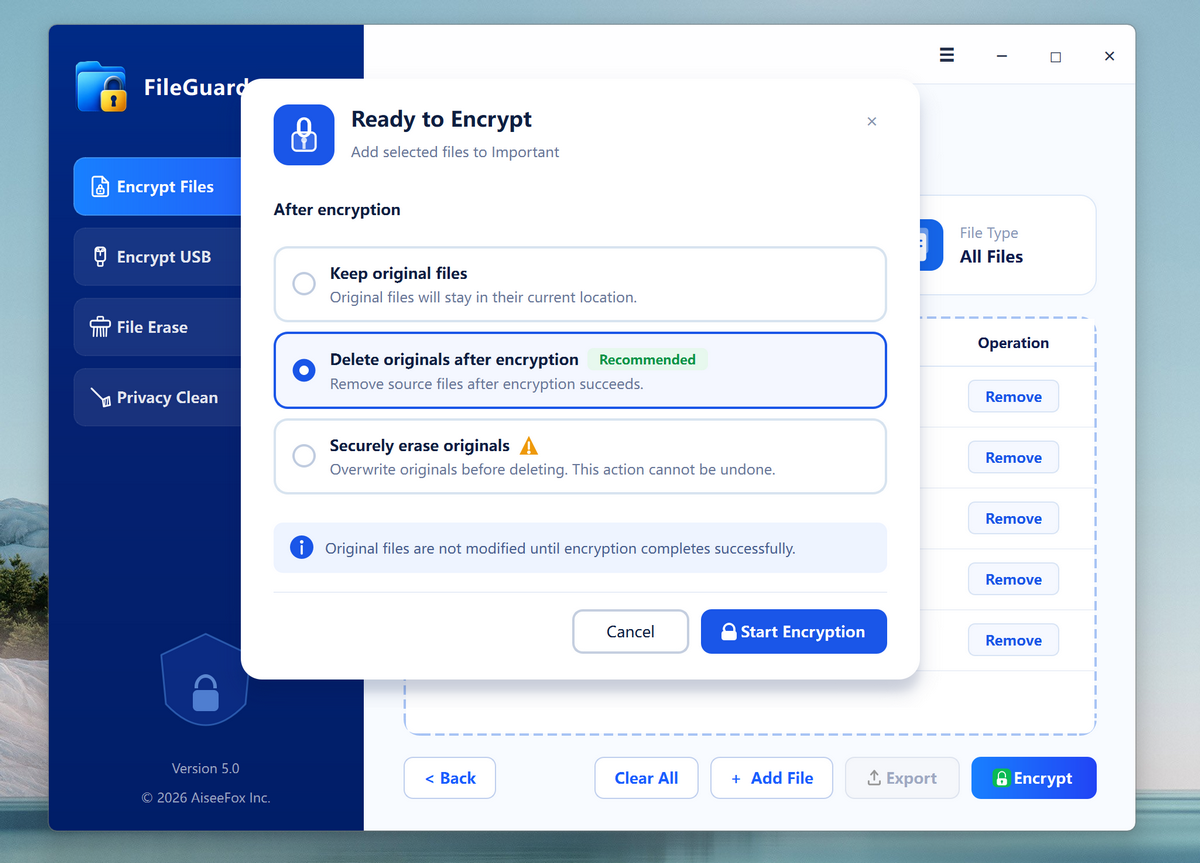Click the Add File button
This screenshot has width=1200, height=863.
(772, 778)
